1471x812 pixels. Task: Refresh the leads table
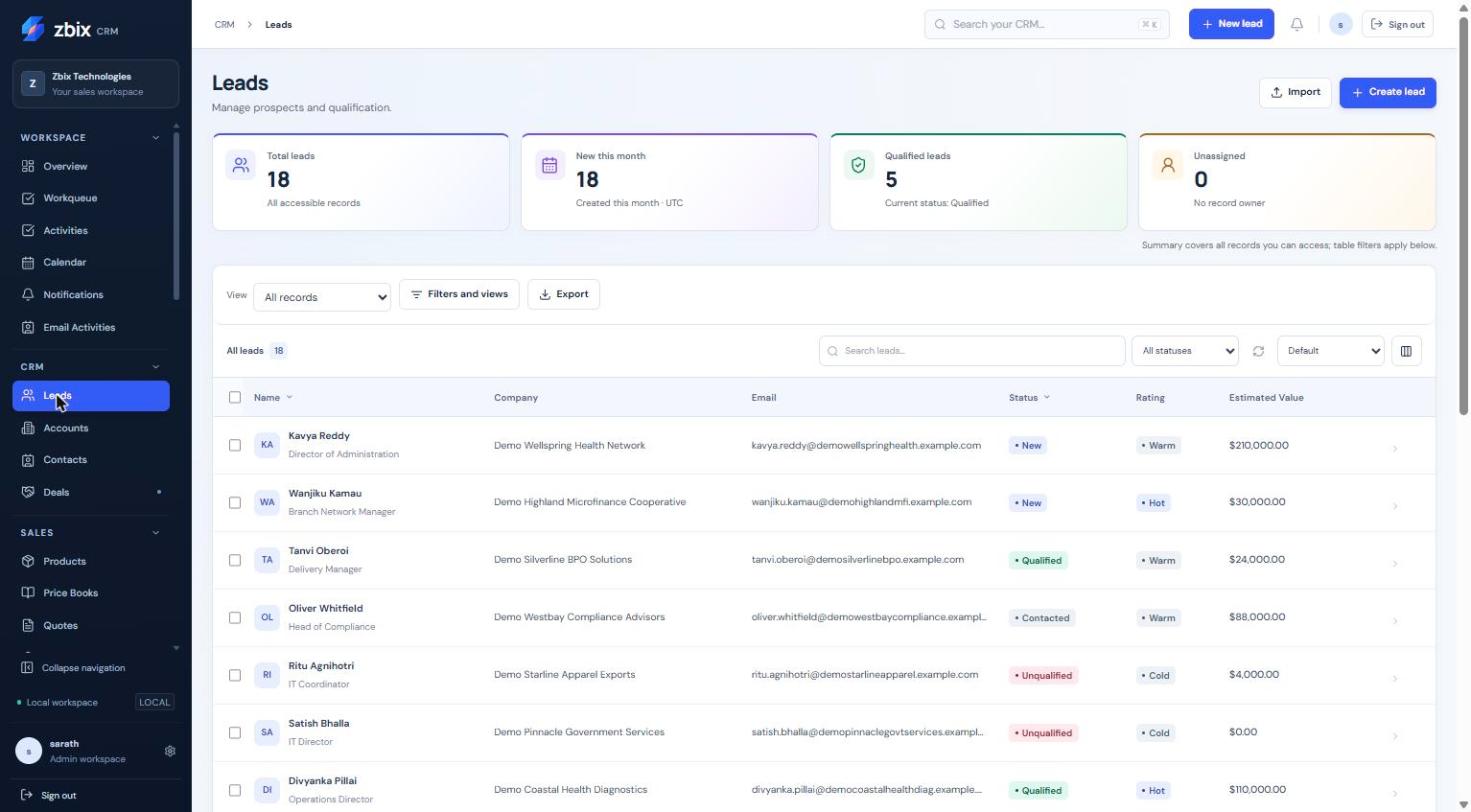[1258, 351]
